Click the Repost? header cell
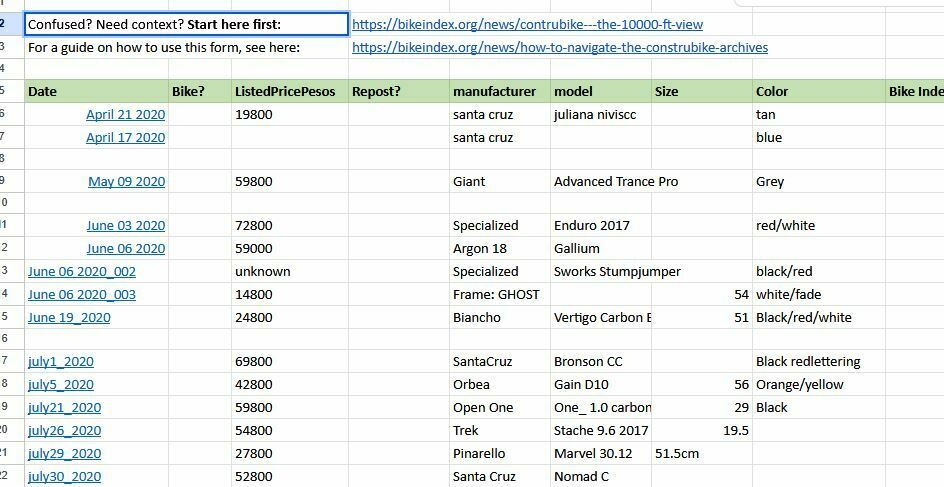The width and height of the screenshot is (944, 487). (x=397, y=91)
